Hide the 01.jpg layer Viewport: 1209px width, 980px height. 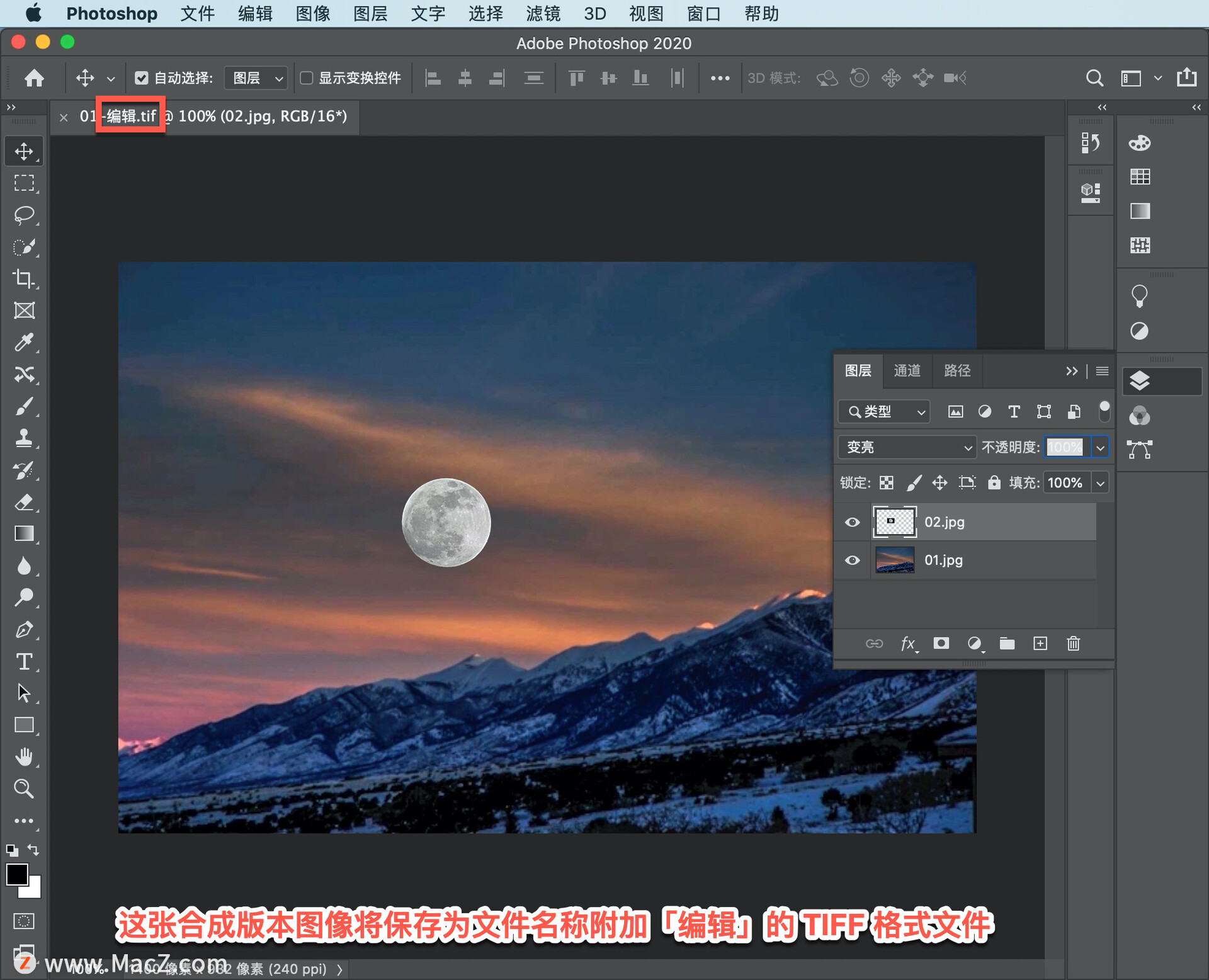[x=852, y=560]
